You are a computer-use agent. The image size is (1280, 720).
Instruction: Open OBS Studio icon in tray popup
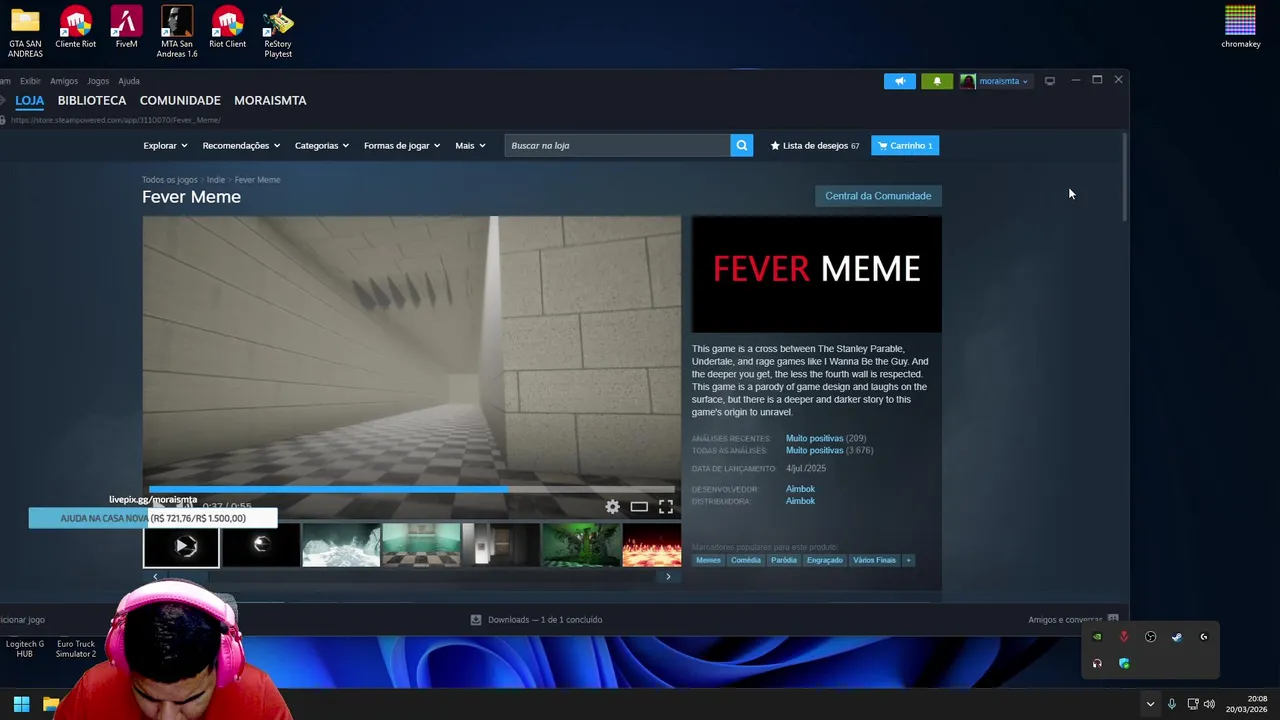click(1150, 637)
